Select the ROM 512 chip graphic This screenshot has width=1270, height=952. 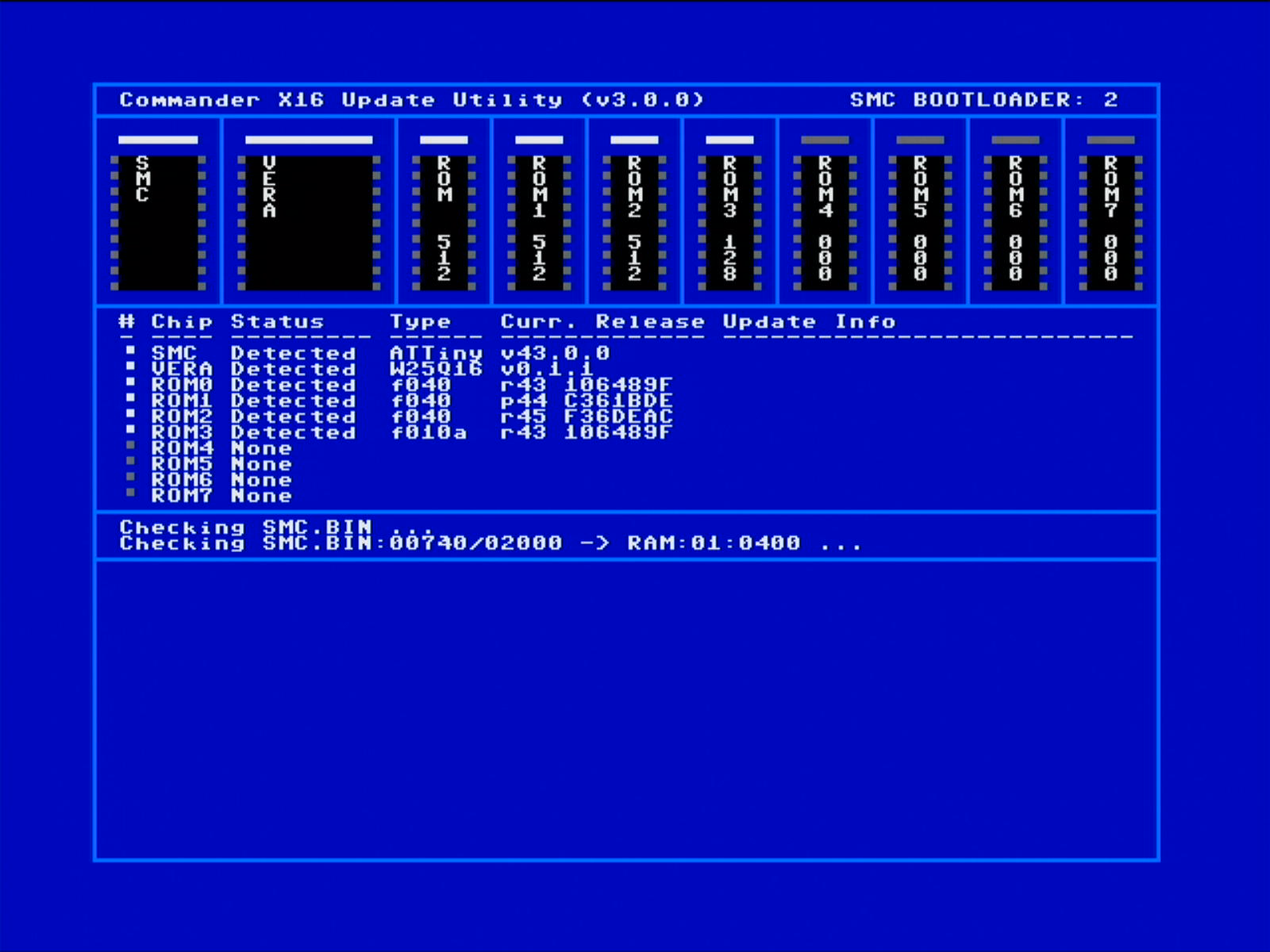coord(444,223)
